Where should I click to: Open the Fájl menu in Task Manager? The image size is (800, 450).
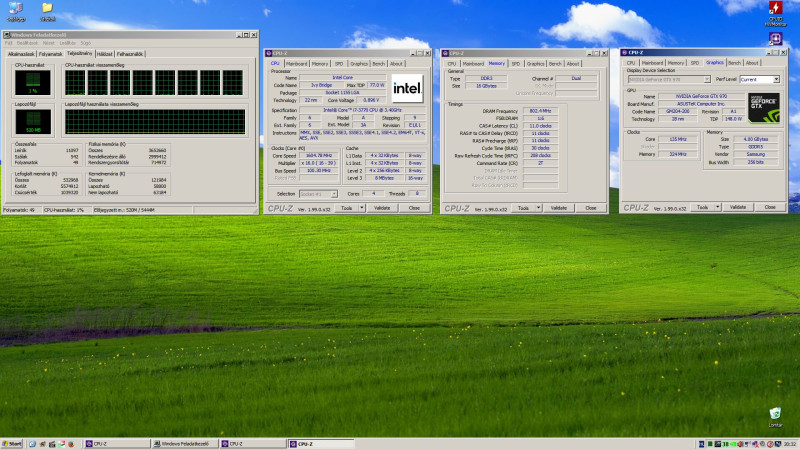9,43
